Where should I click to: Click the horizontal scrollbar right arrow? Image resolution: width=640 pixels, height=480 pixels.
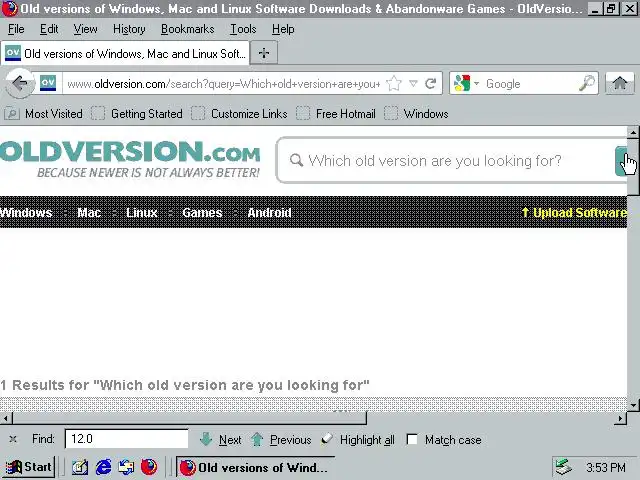(x=620, y=418)
